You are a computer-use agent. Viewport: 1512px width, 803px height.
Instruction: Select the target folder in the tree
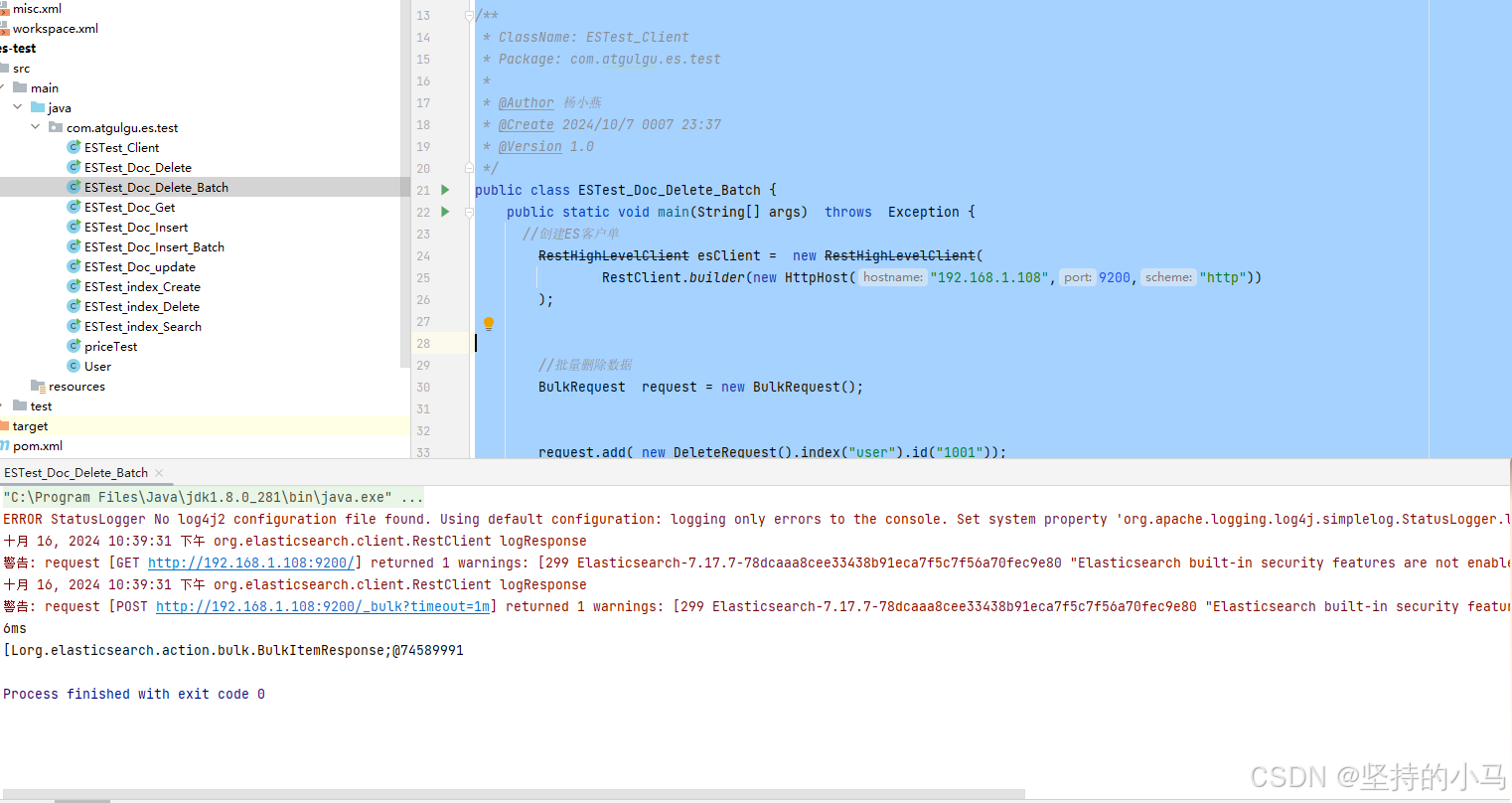click(30, 425)
